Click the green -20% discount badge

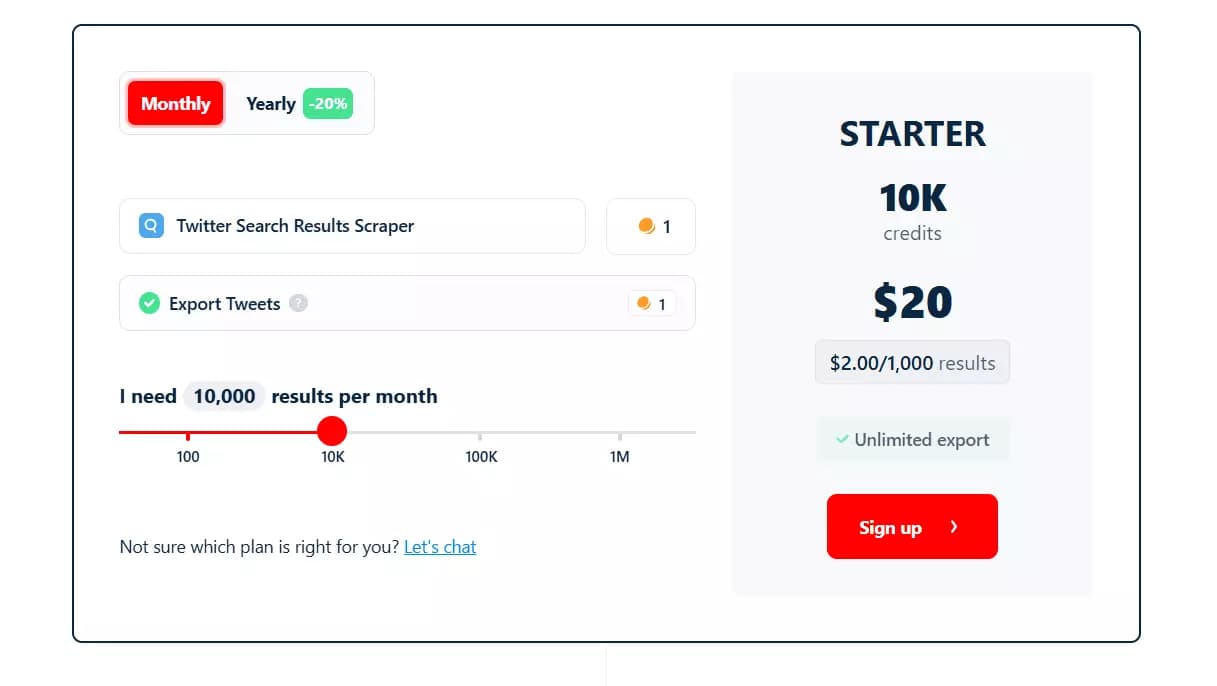tap(327, 103)
